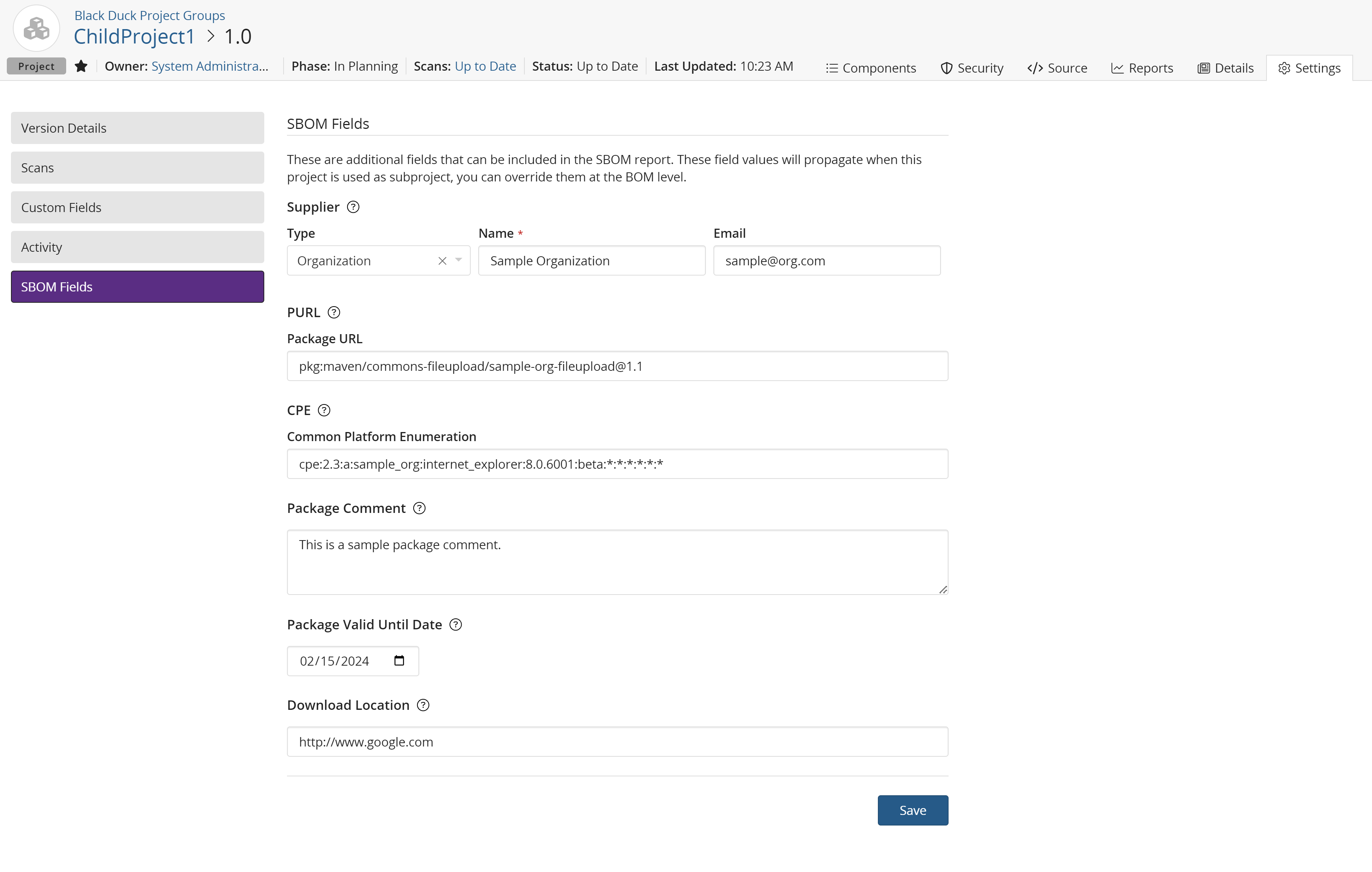Viewport: 1372px width, 872px height.
Task: Click Package Valid Until Date help icon
Action: point(455,624)
